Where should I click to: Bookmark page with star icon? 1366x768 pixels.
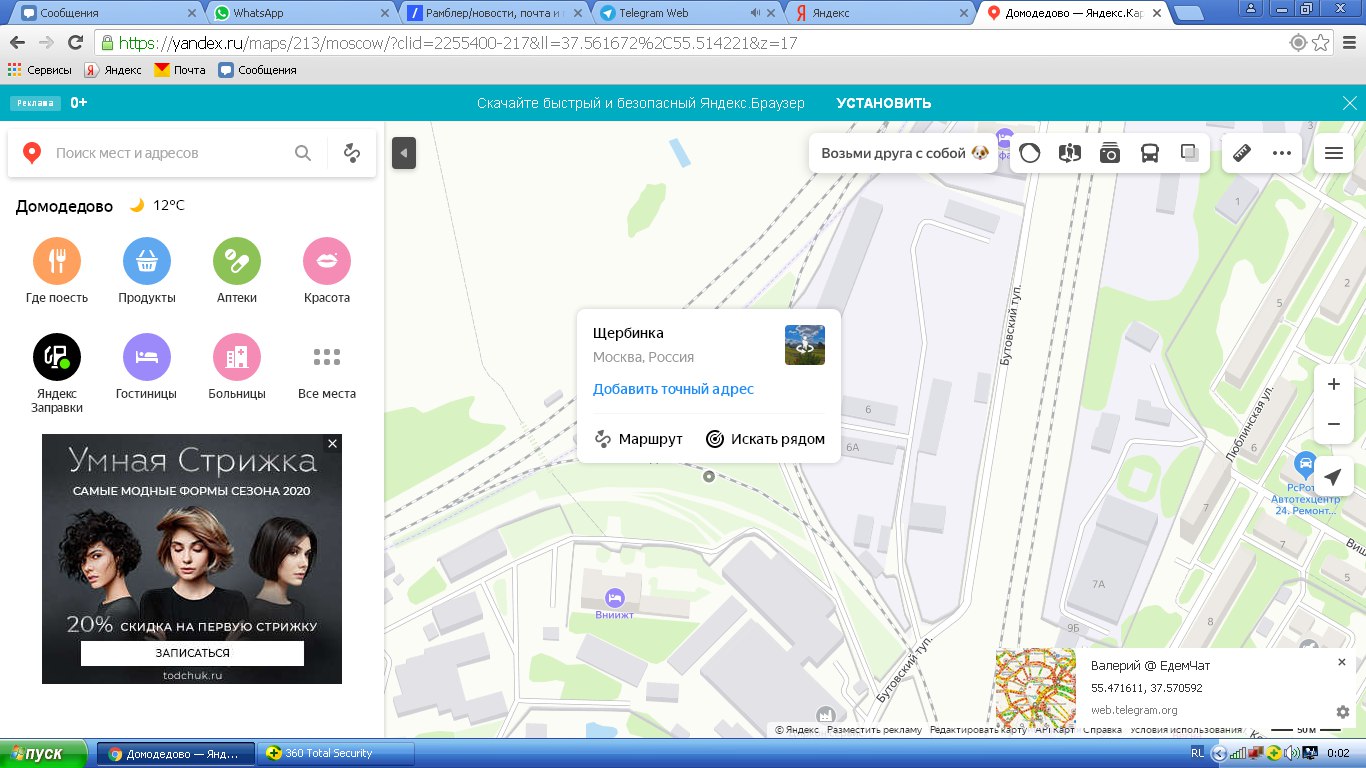[1320, 43]
